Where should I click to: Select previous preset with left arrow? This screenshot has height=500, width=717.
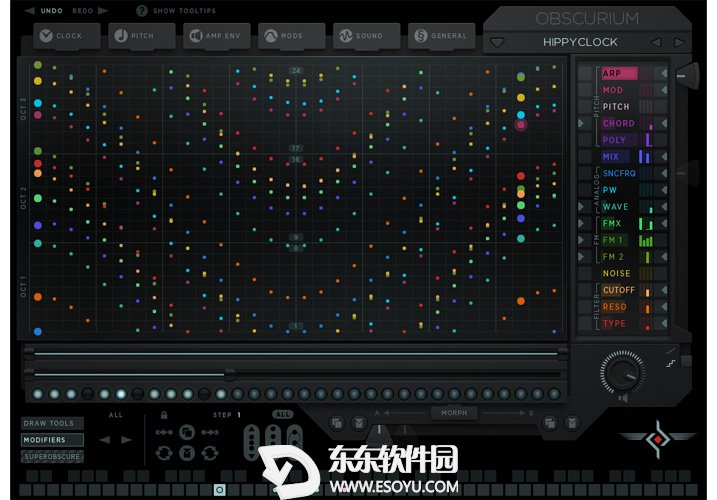click(656, 43)
